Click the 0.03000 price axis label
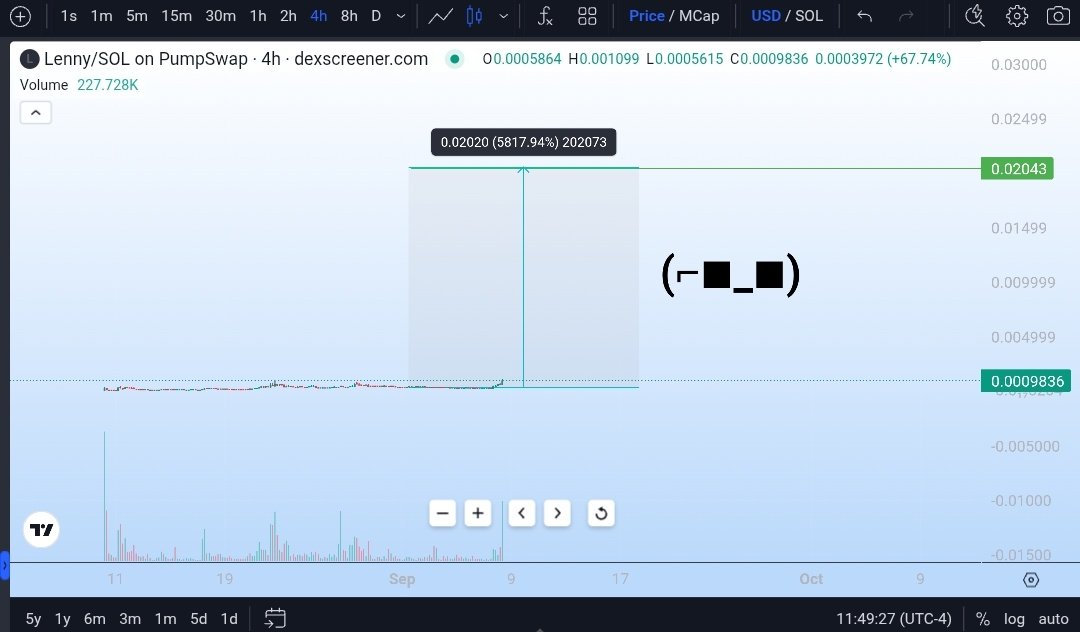1080x632 pixels. tap(1019, 65)
